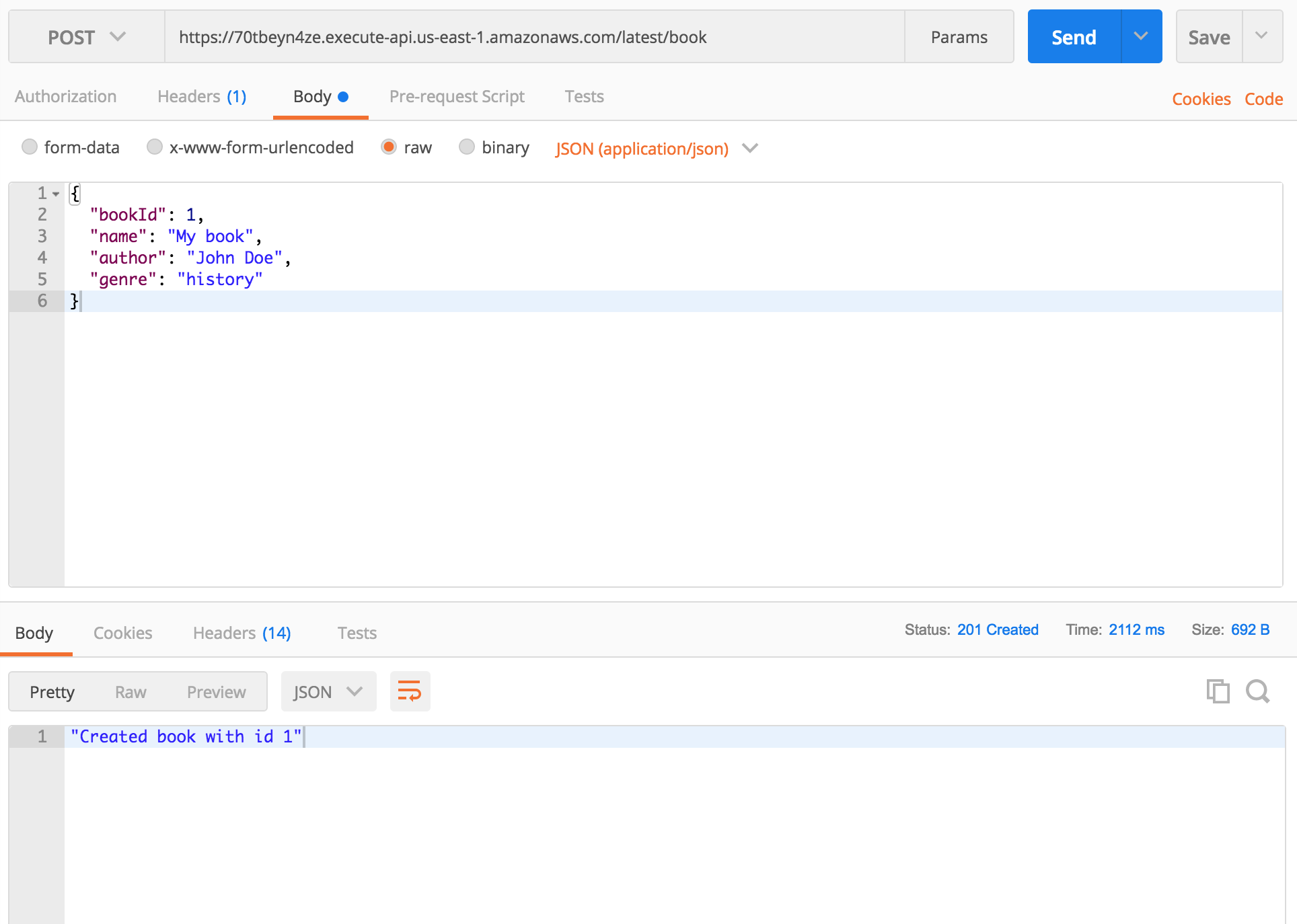
Task: Open response Cookies tab
Action: coord(122,633)
